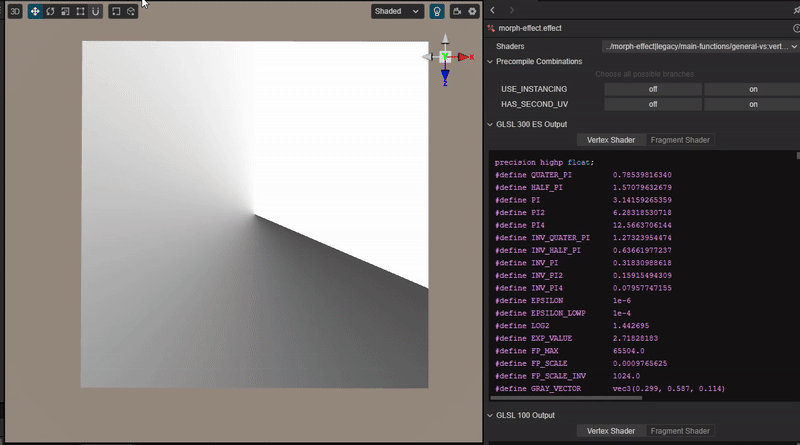Click the shader code vertical scrollbar thumb
The height and width of the screenshot is (445, 800).
(798, 155)
